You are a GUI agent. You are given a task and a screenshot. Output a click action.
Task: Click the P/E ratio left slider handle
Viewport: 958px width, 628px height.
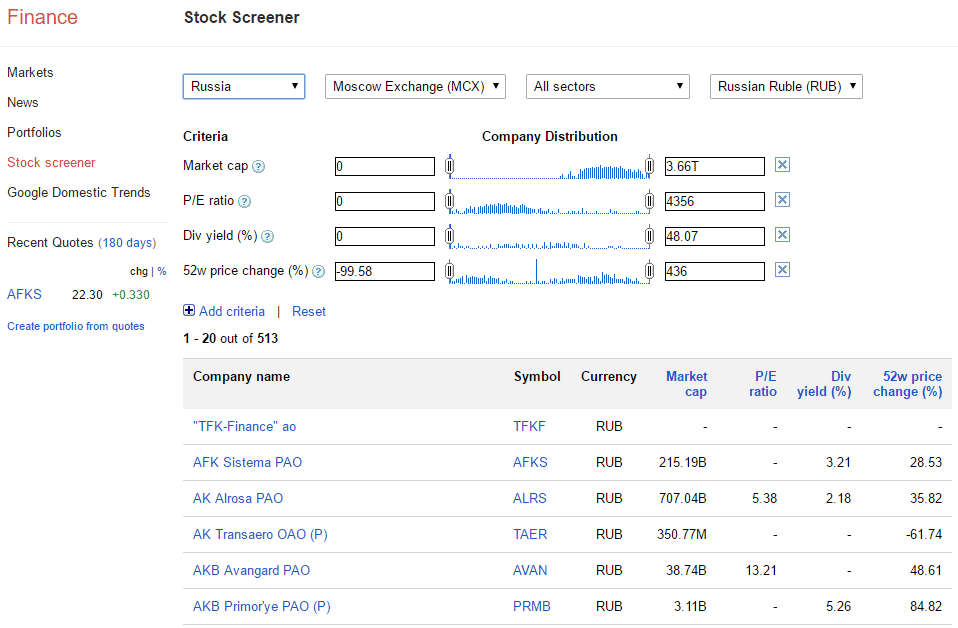click(x=450, y=200)
